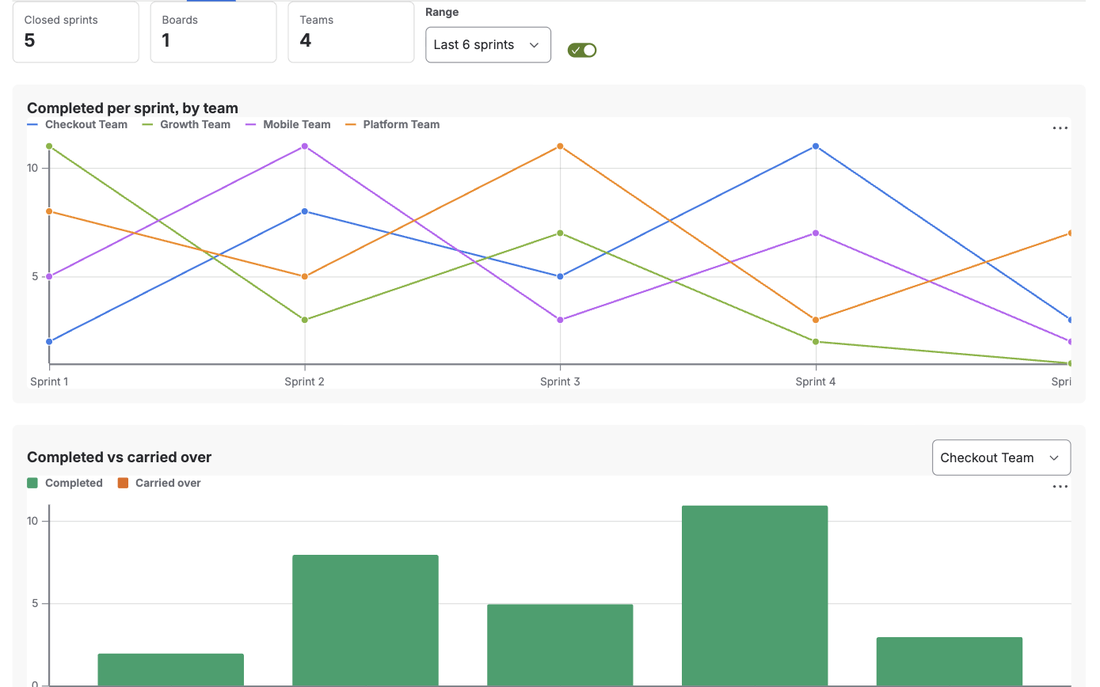Viewport: 1100px width, 687px height.
Task: Switch off the green range toggle
Action: point(582,50)
